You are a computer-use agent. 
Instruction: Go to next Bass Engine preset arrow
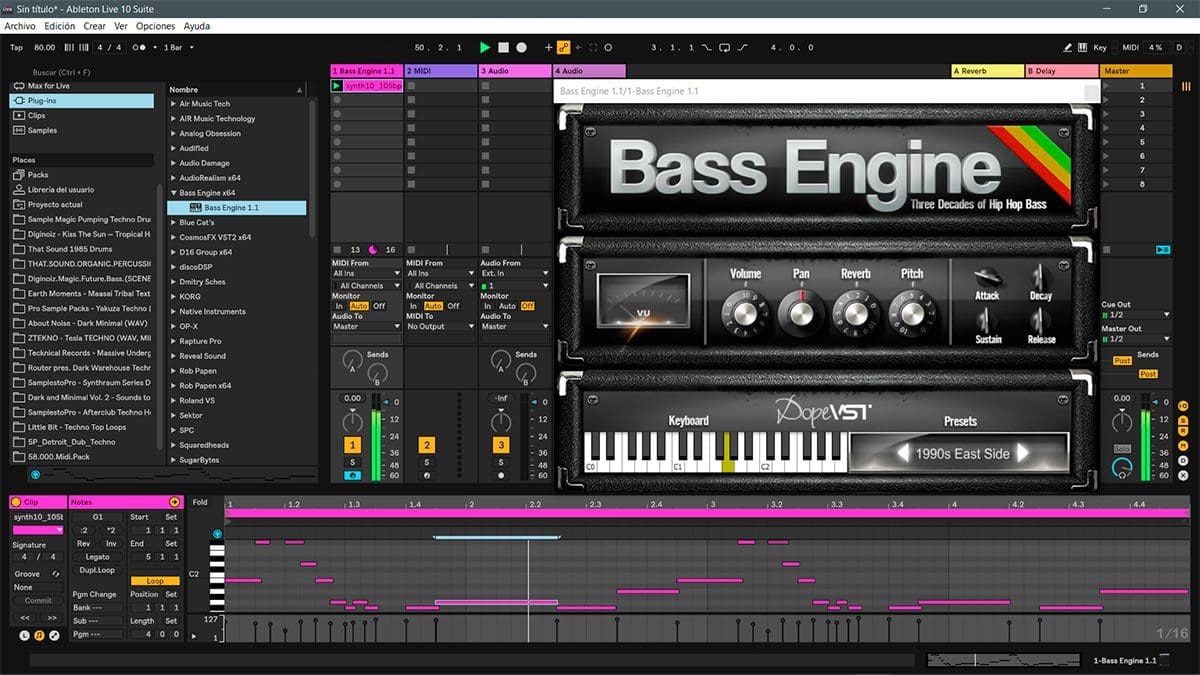pyautogui.click(x=1023, y=453)
